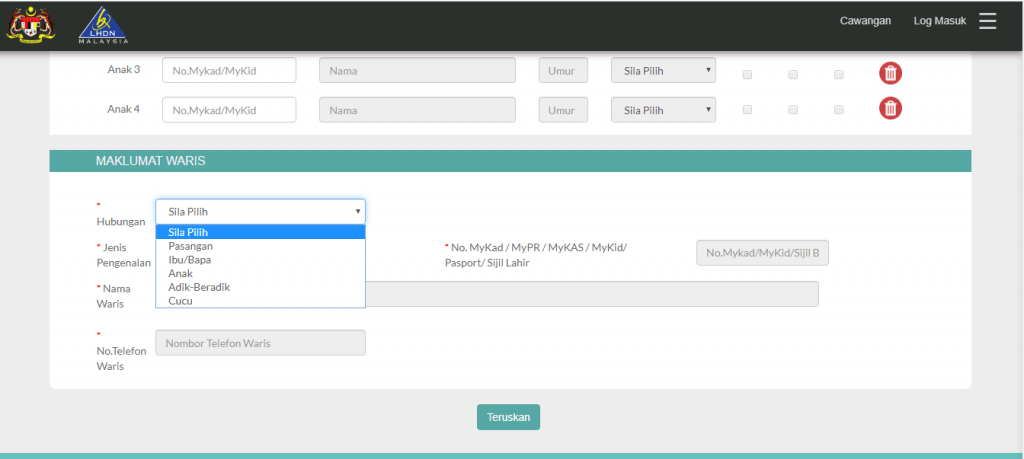Click the Jenis Pengenalan label
This screenshot has width=1024, height=459.
point(123,255)
